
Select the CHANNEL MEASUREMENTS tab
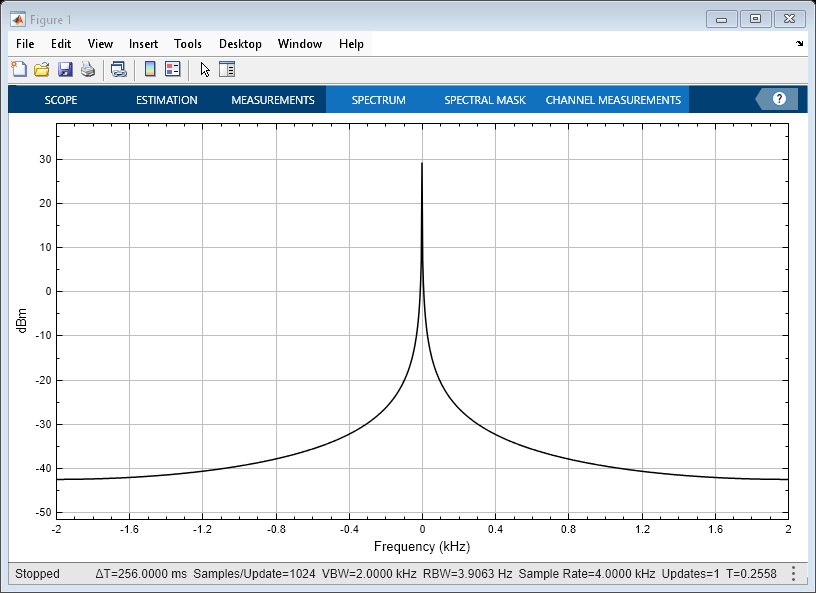(x=613, y=99)
